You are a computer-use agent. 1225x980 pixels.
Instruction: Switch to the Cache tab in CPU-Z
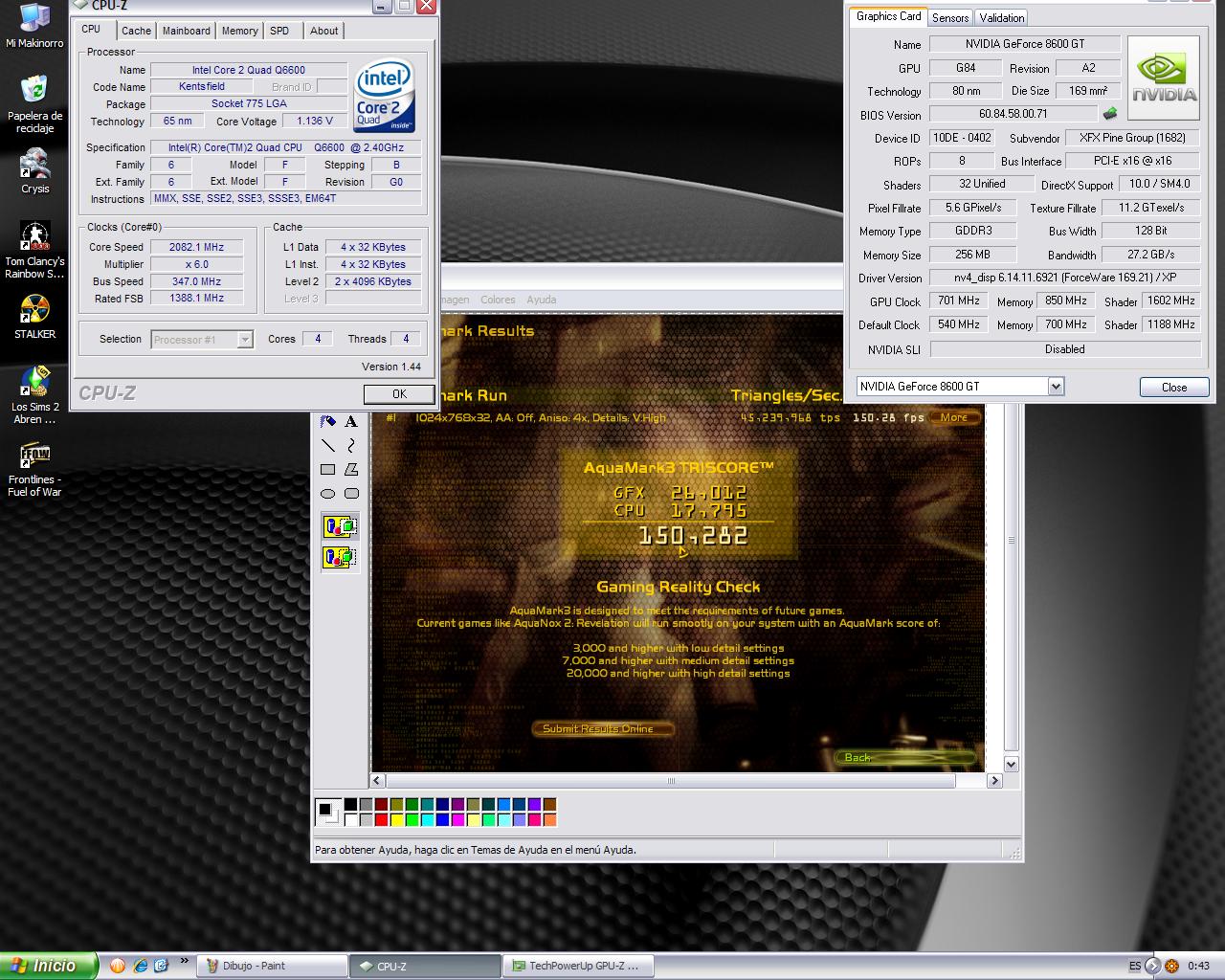(x=136, y=31)
